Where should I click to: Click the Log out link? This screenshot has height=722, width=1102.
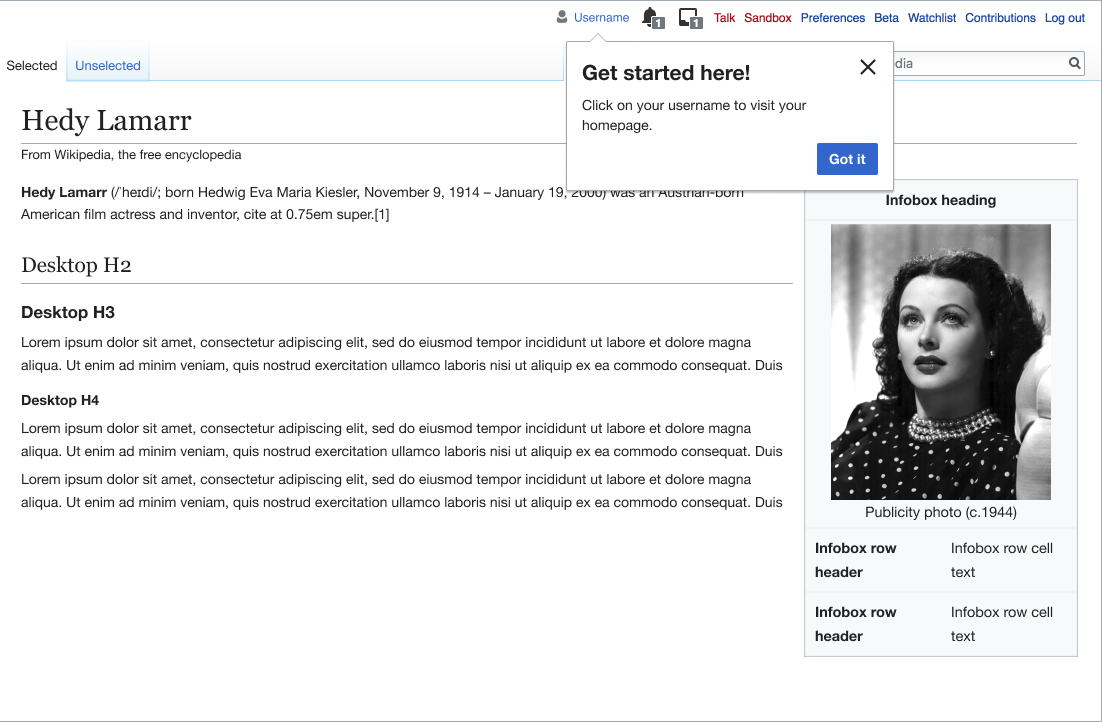point(1064,18)
